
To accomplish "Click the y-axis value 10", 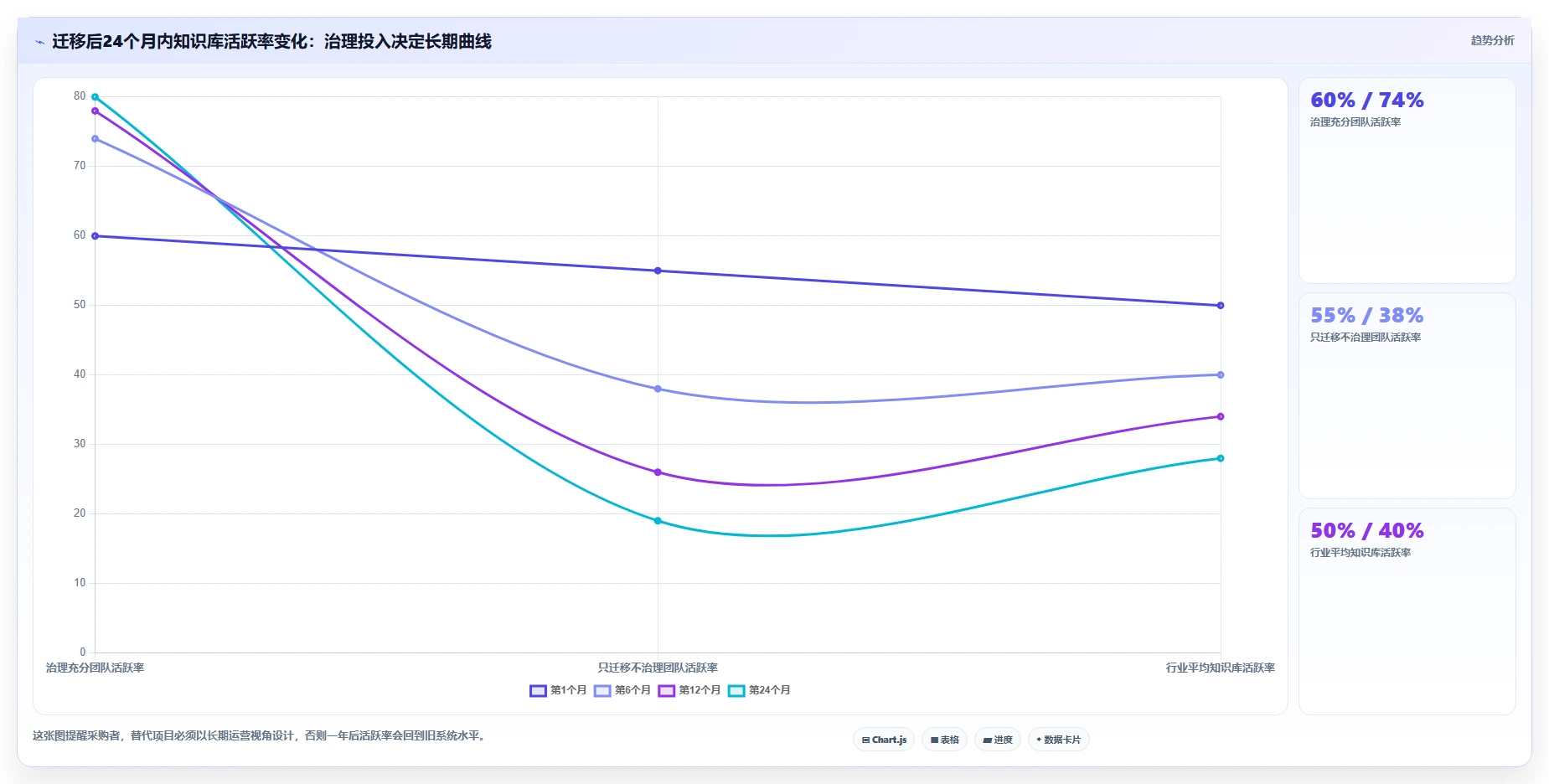I will coord(80,583).
